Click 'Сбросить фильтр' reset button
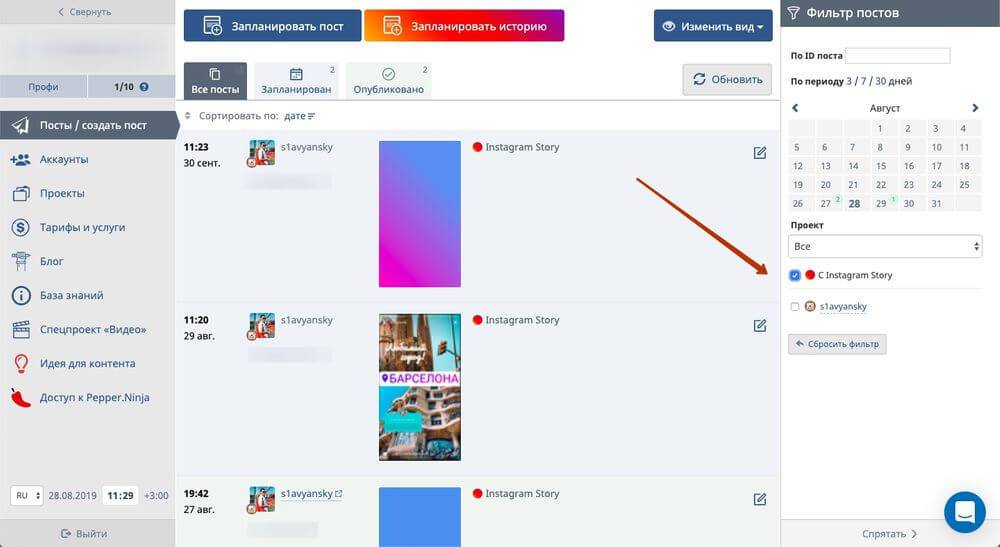1000x547 pixels. [x=837, y=344]
